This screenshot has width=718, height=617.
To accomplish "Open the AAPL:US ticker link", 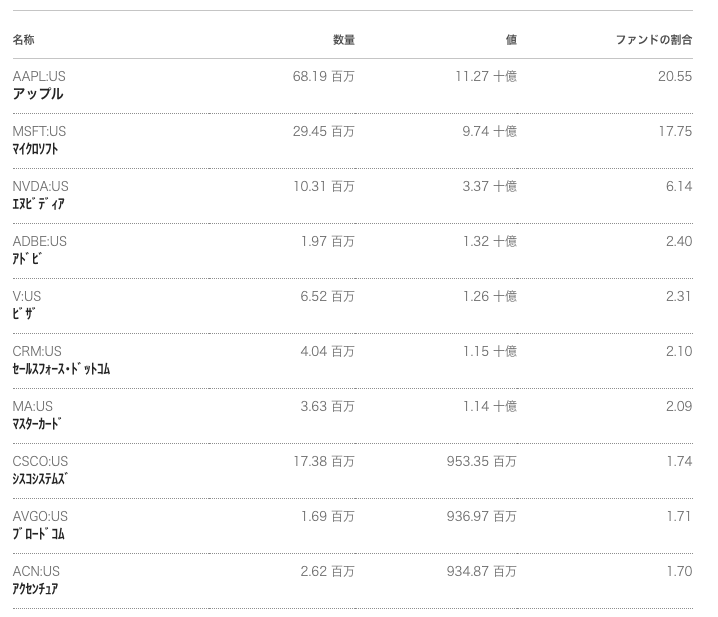I will tap(39, 76).
